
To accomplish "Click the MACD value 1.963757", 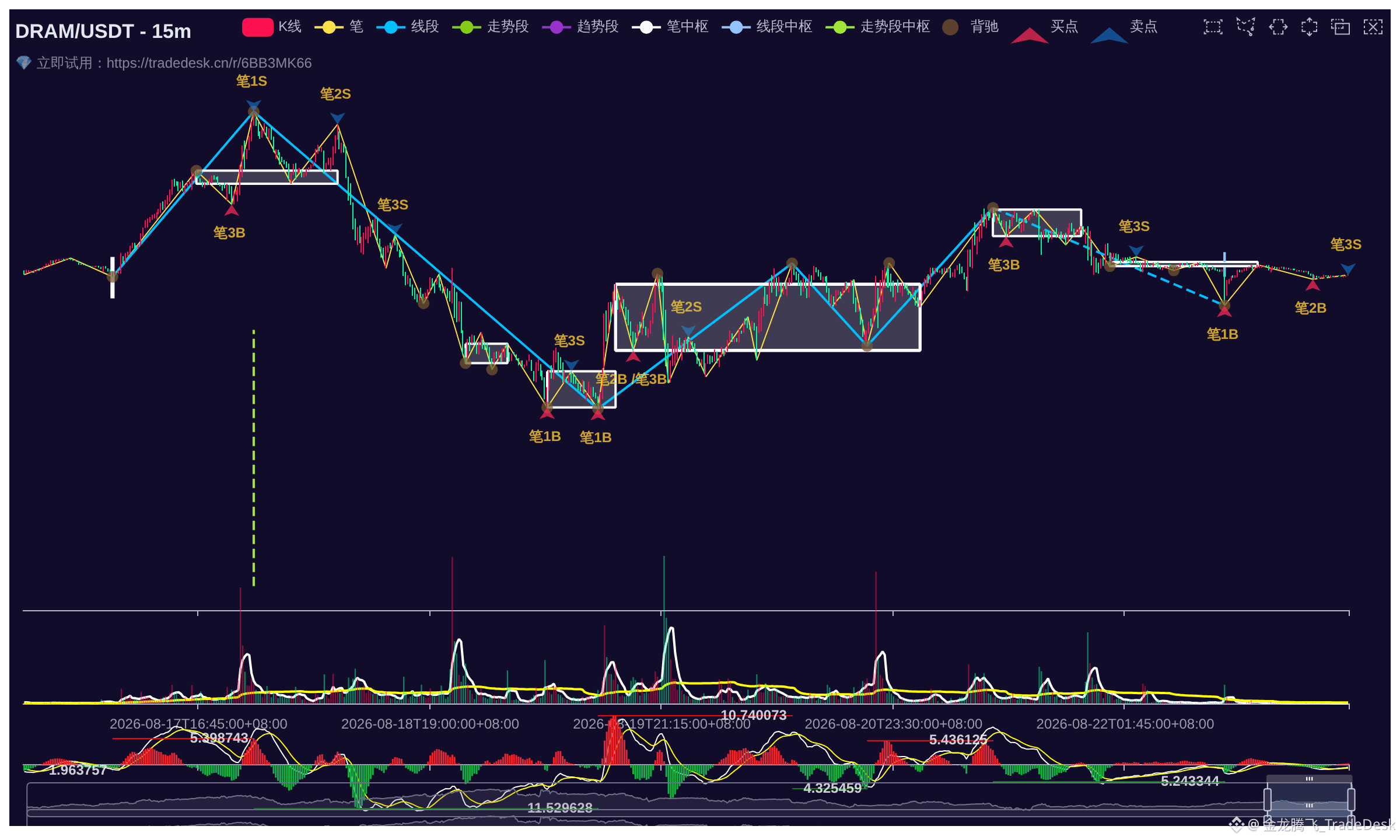I will tap(78, 770).
